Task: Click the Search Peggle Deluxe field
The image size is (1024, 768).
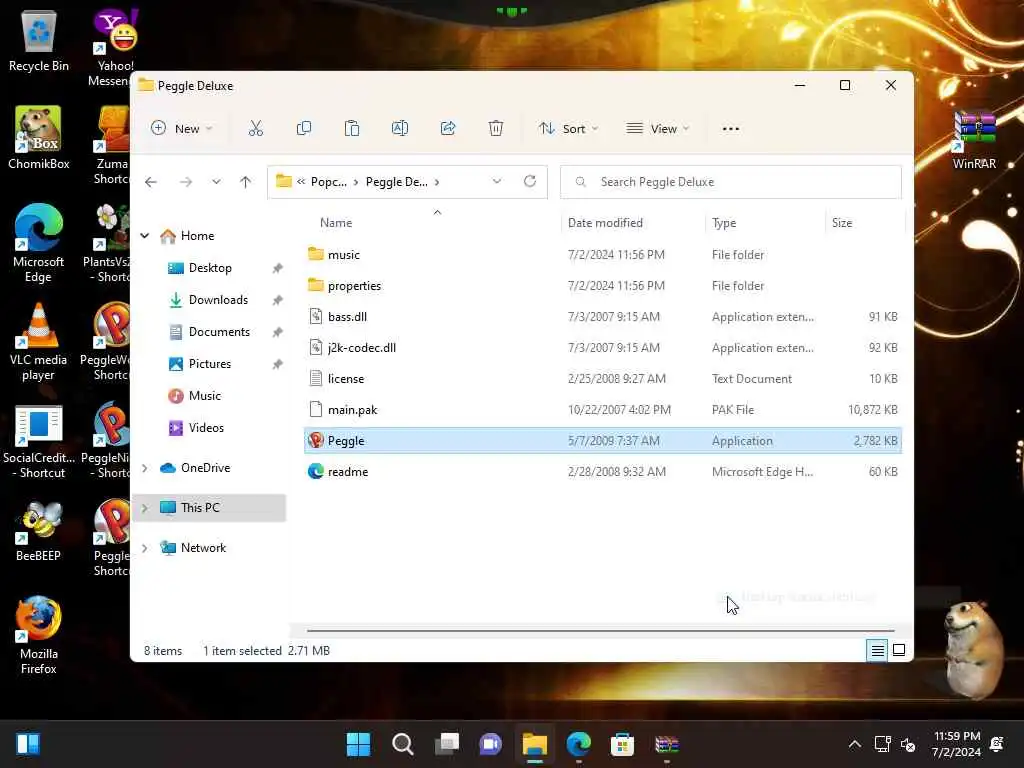Action: [731, 182]
